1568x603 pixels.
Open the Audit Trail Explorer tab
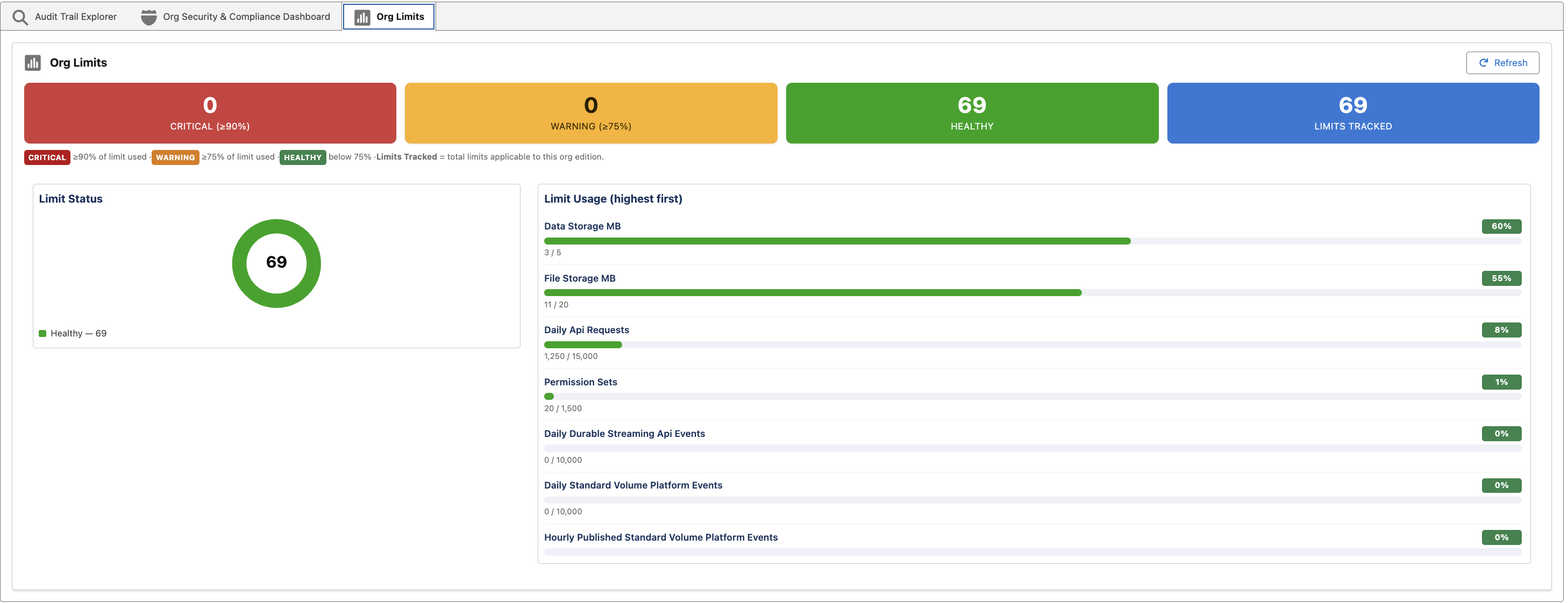click(65, 17)
